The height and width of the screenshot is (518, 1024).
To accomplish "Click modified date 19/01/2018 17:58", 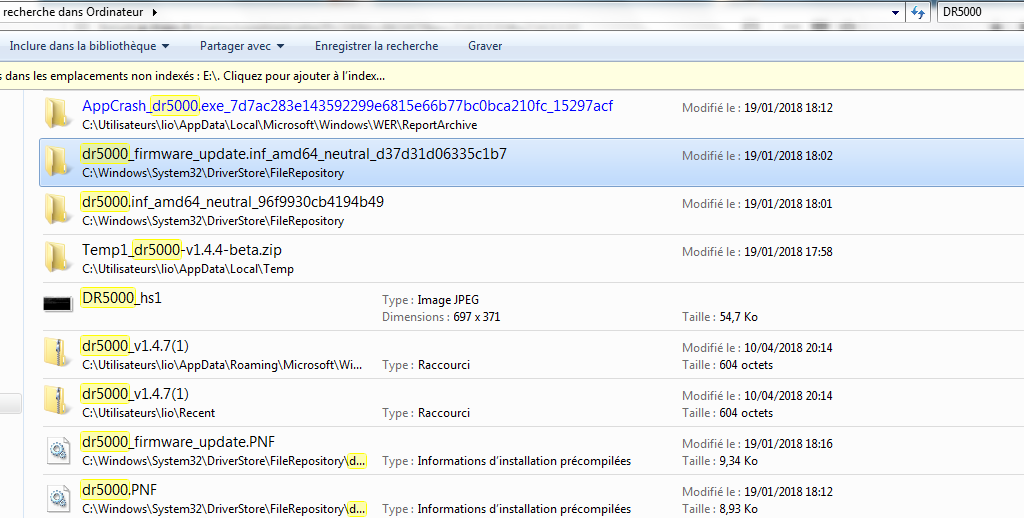I will pos(758,251).
